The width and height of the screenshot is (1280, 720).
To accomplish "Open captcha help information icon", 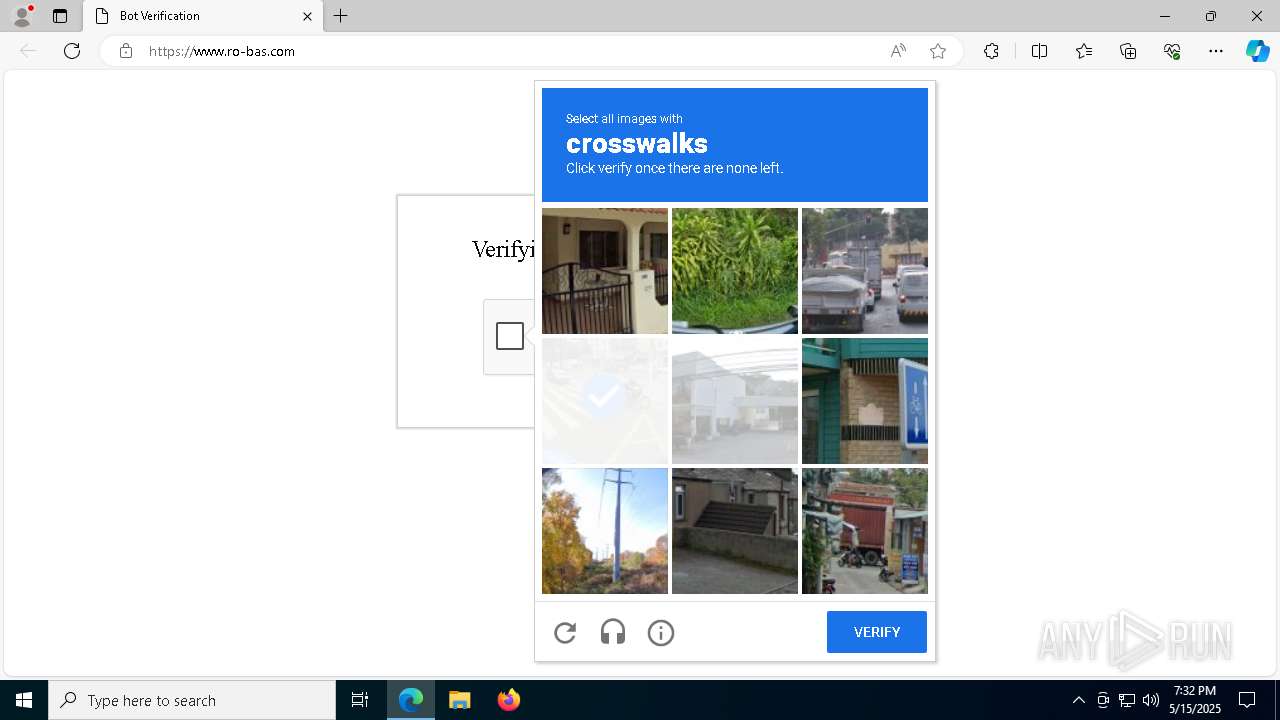I will [661, 632].
